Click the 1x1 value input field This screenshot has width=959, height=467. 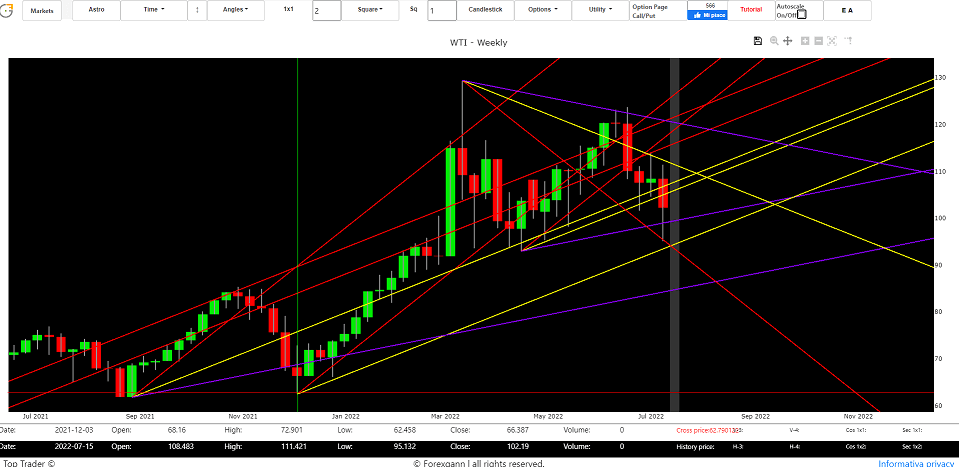click(x=326, y=11)
